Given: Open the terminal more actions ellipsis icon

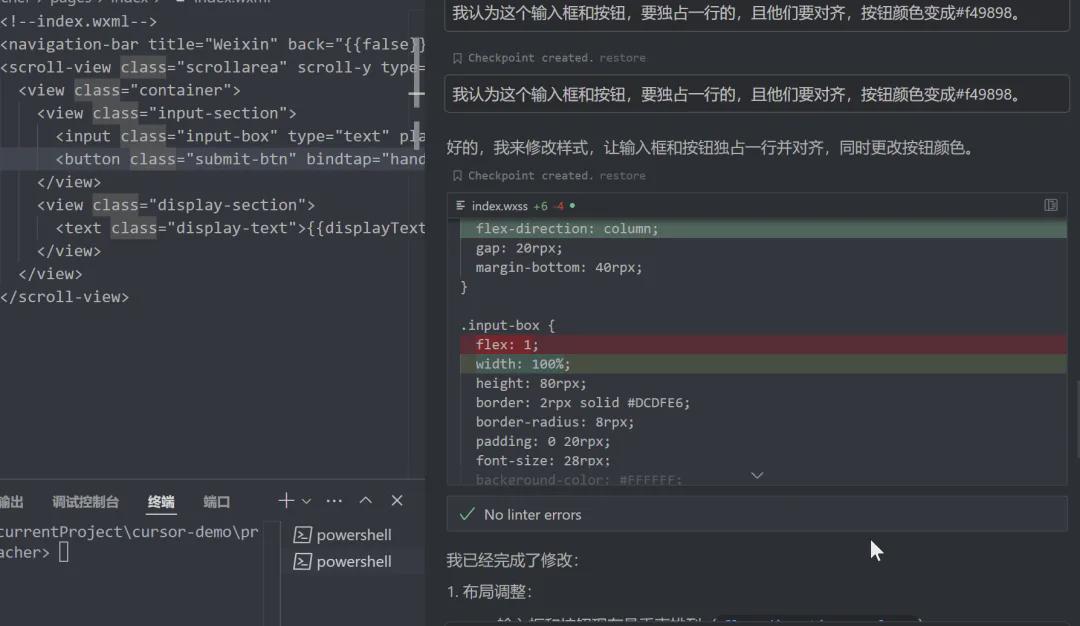Looking at the screenshot, I should [x=333, y=500].
